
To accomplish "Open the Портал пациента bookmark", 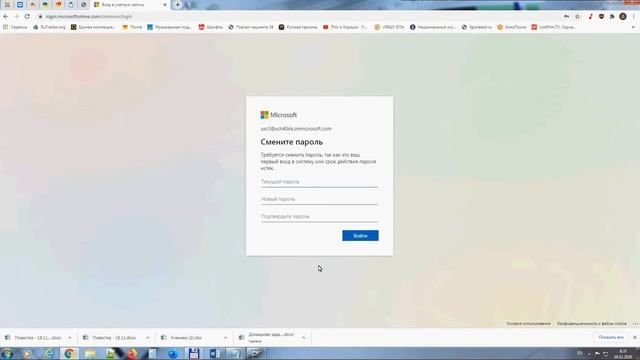I will [251, 27].
